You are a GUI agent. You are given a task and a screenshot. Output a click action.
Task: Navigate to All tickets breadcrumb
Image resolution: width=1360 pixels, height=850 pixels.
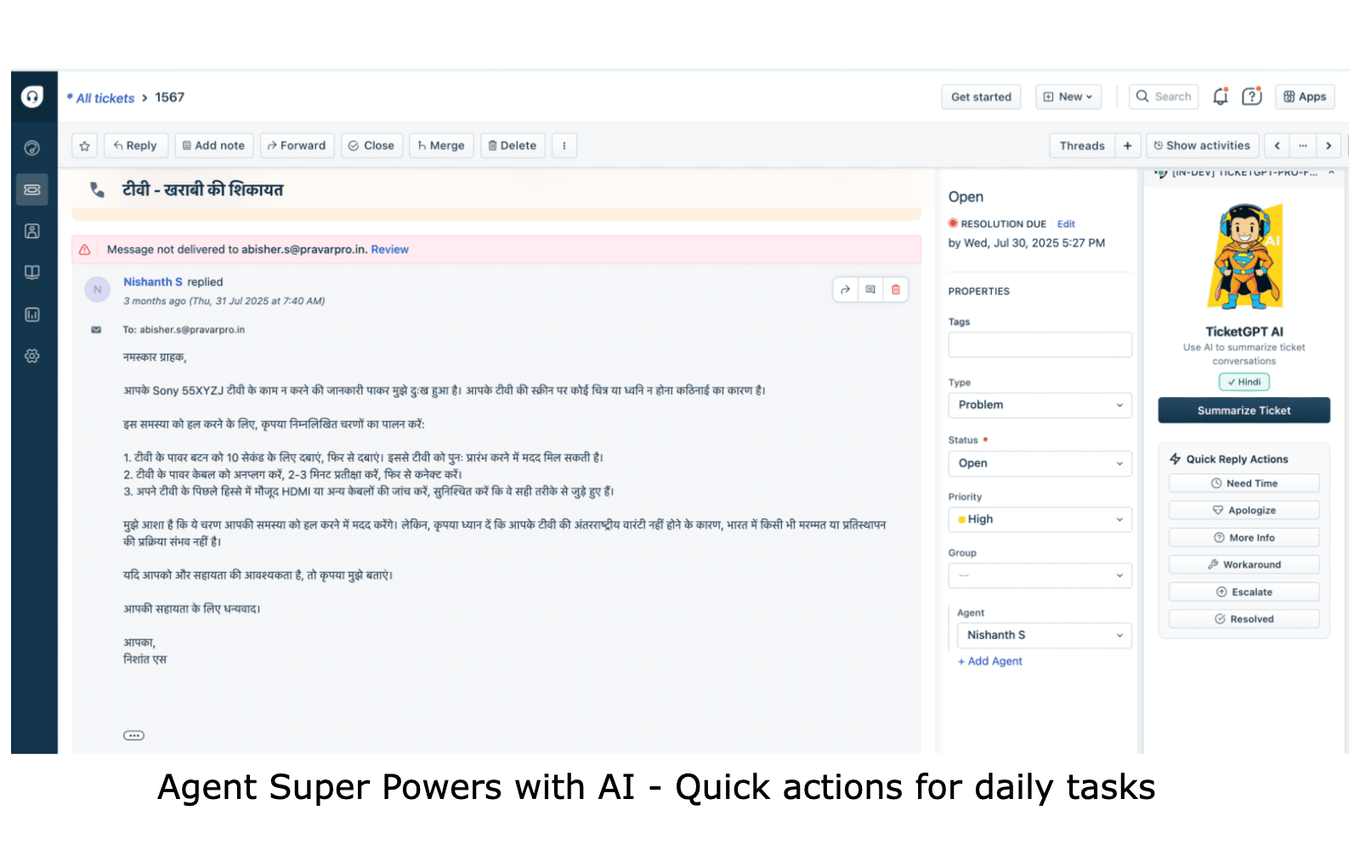pyautogui.click(x=105, y=98)
